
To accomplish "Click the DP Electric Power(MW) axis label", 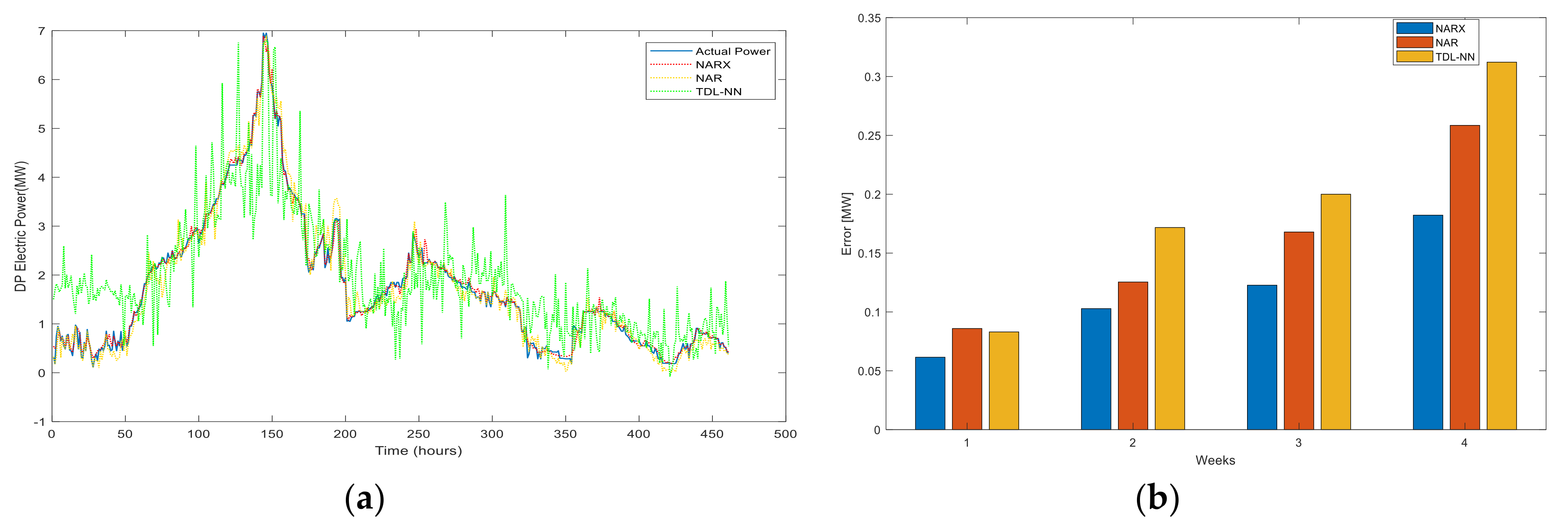I will point(21,227).
